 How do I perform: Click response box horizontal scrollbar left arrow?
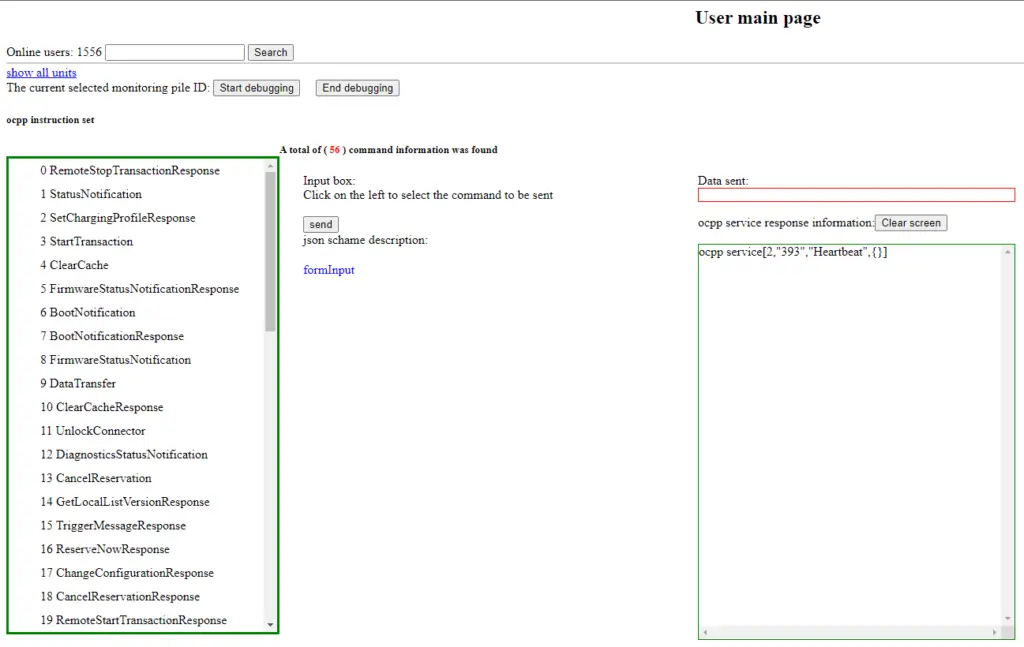coord(705,632)
